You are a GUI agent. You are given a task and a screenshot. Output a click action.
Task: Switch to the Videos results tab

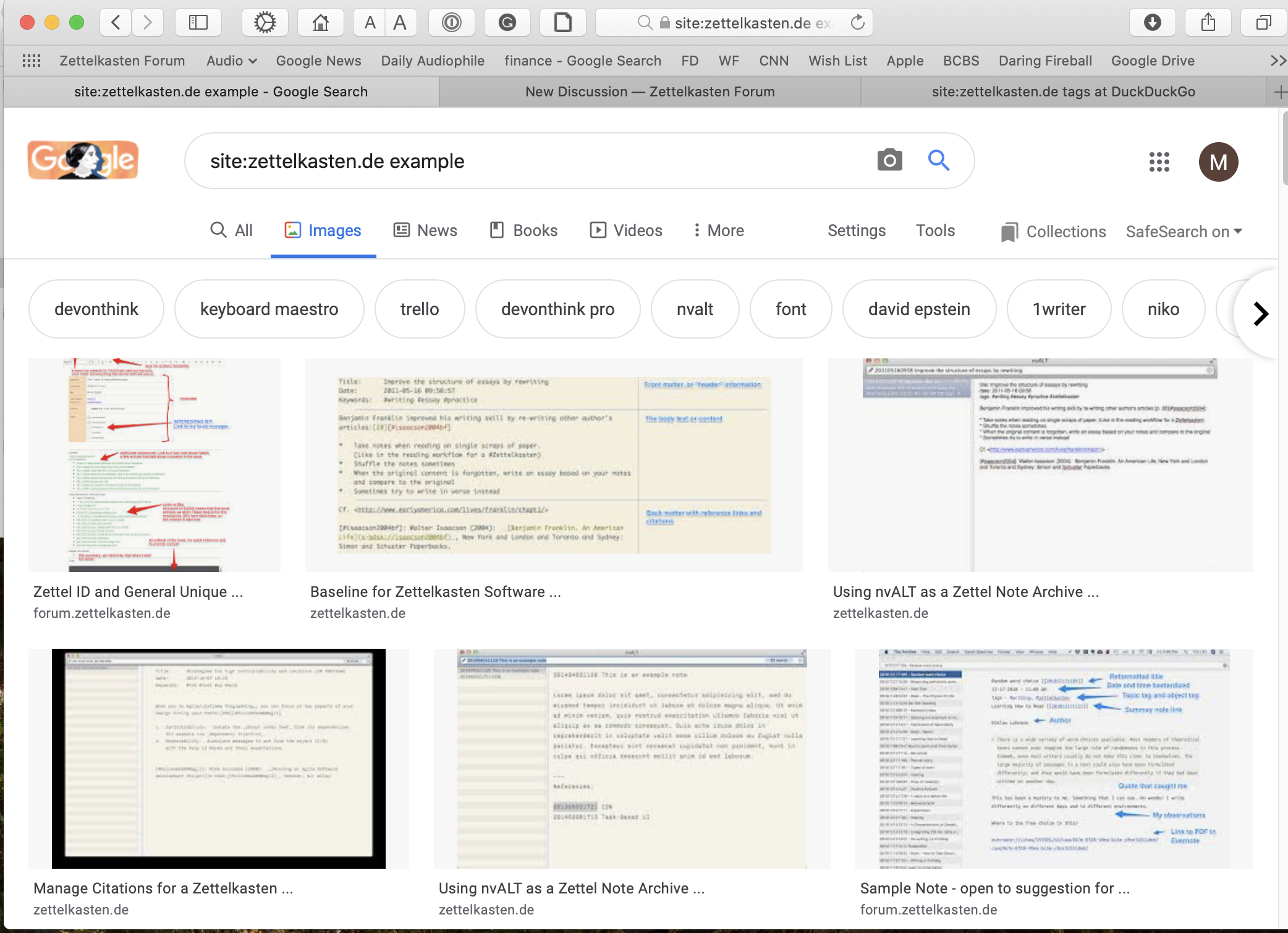626,230
